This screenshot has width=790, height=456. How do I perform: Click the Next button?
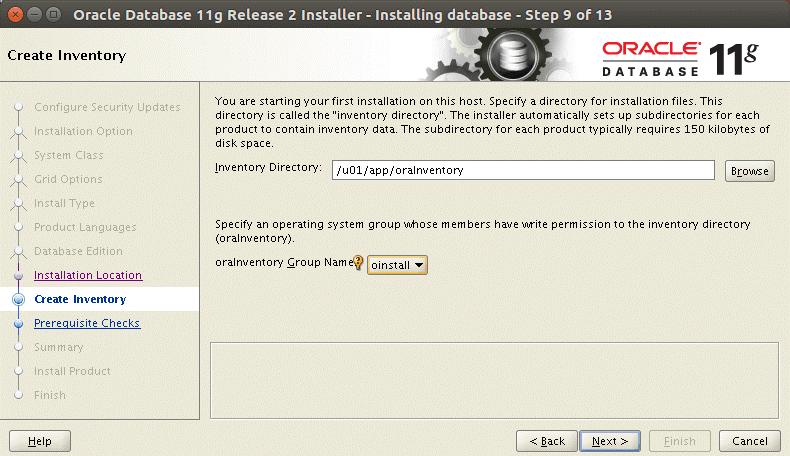[x=610, y=441]
